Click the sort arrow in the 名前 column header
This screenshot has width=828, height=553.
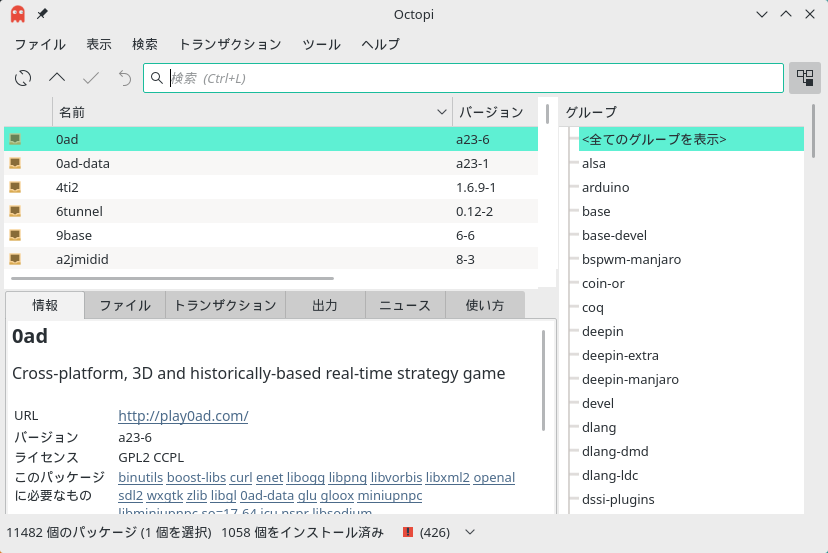(442, 112)
